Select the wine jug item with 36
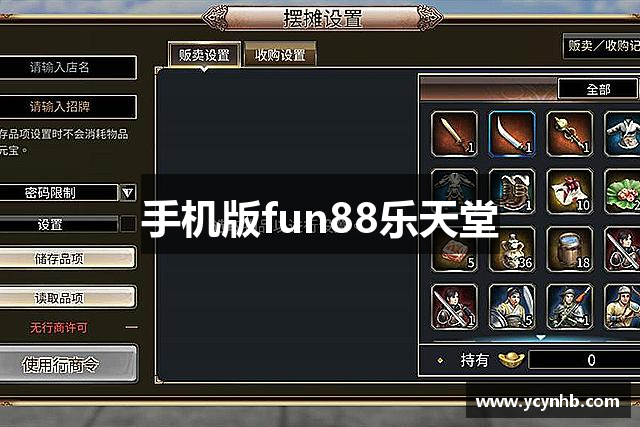This screenshot has height=427, width=640. pyautogui.click(x=512, y=249)
